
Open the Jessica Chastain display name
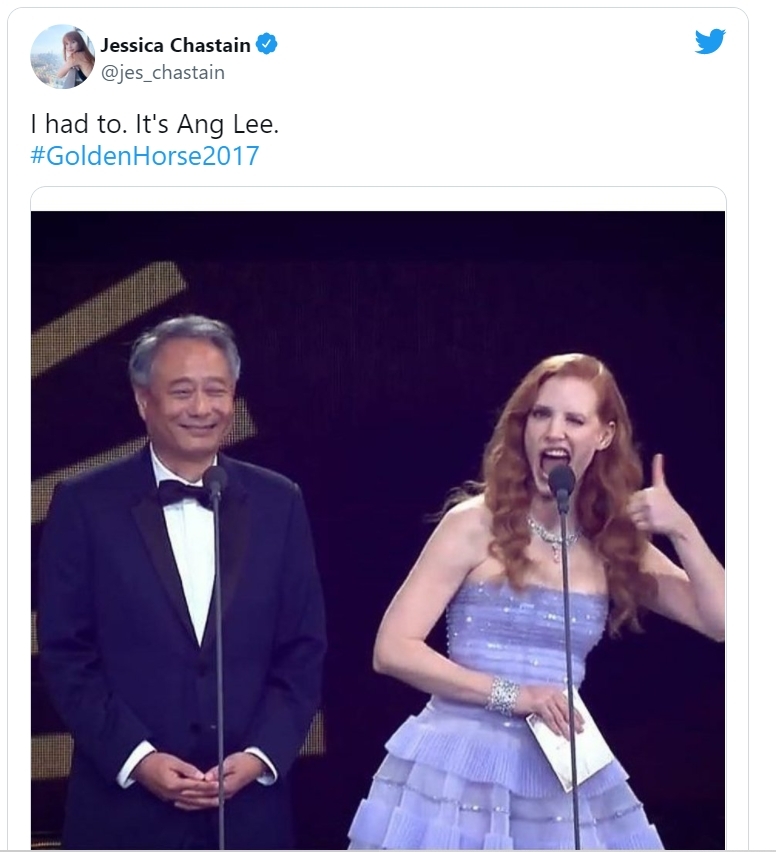[x=175, y=45]
